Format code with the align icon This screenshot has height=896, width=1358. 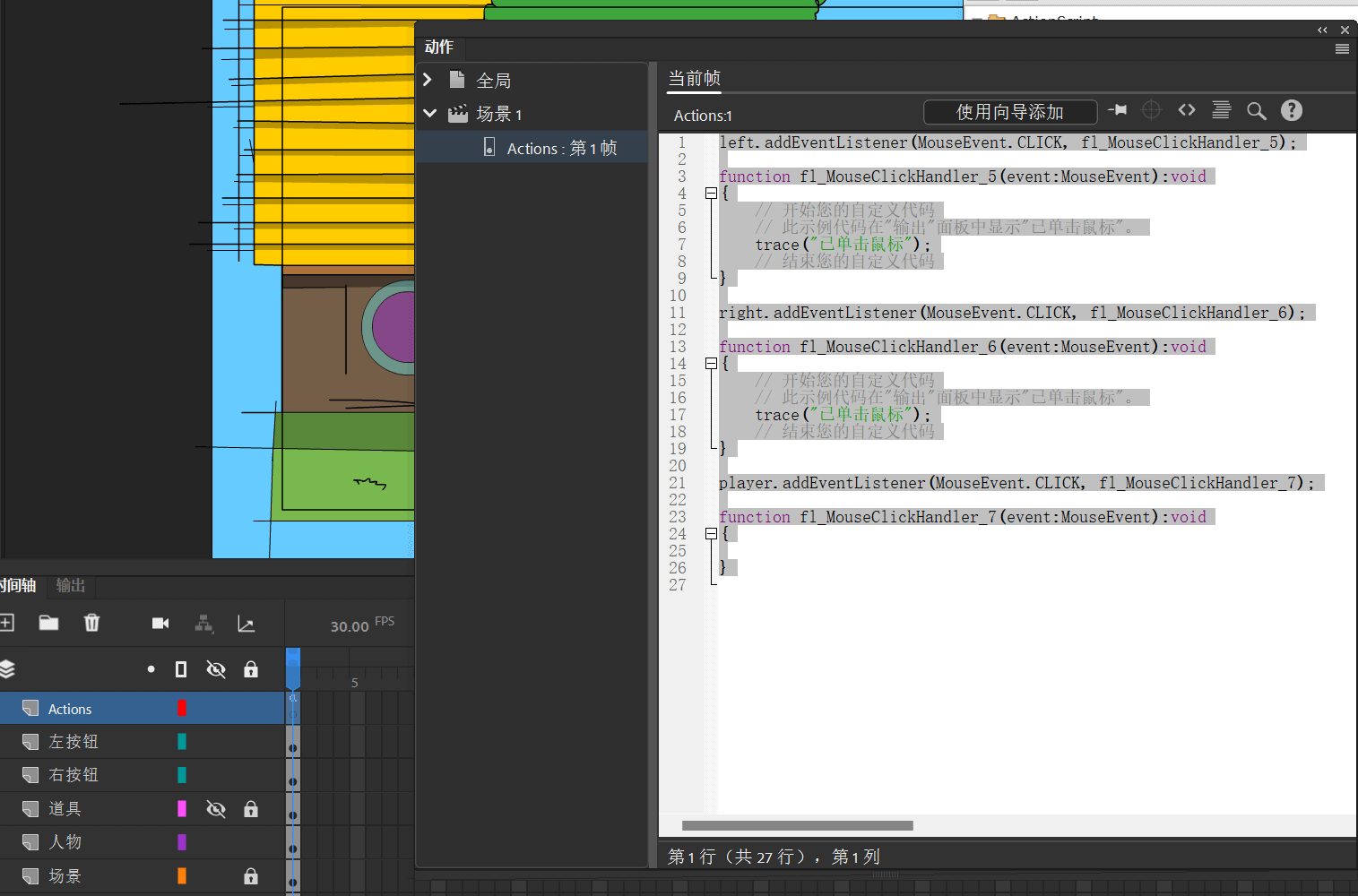[x=1221, y=110]
